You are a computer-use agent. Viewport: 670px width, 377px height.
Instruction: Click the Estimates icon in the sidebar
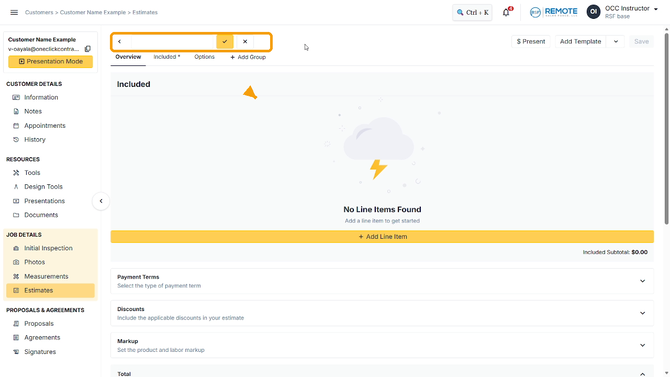pos(16,291)
